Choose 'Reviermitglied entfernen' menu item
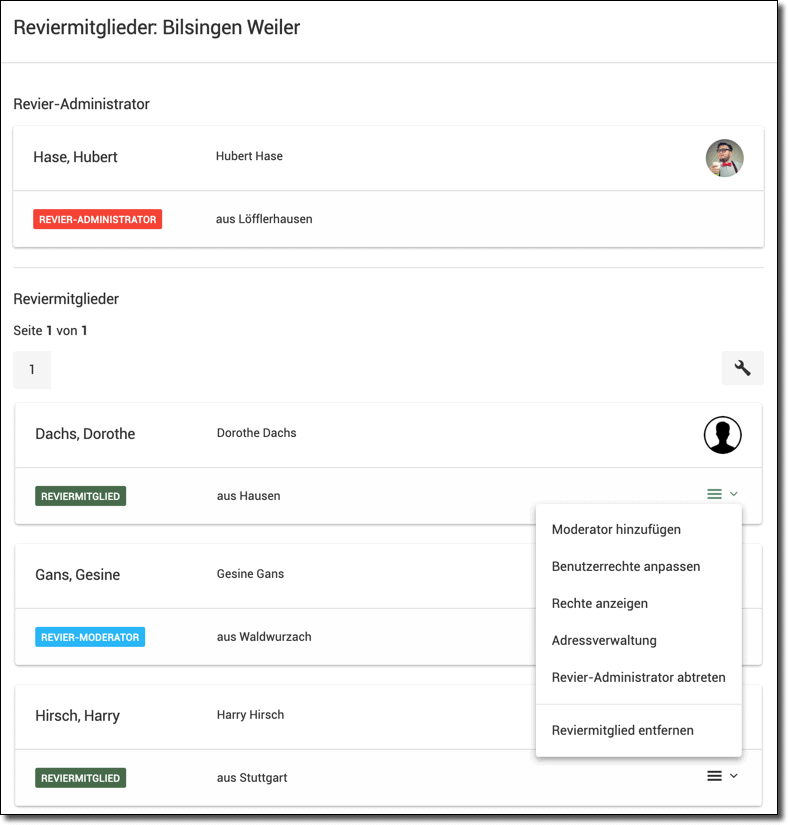The height and width of the screenshot is (825, 788). [622, 730]
